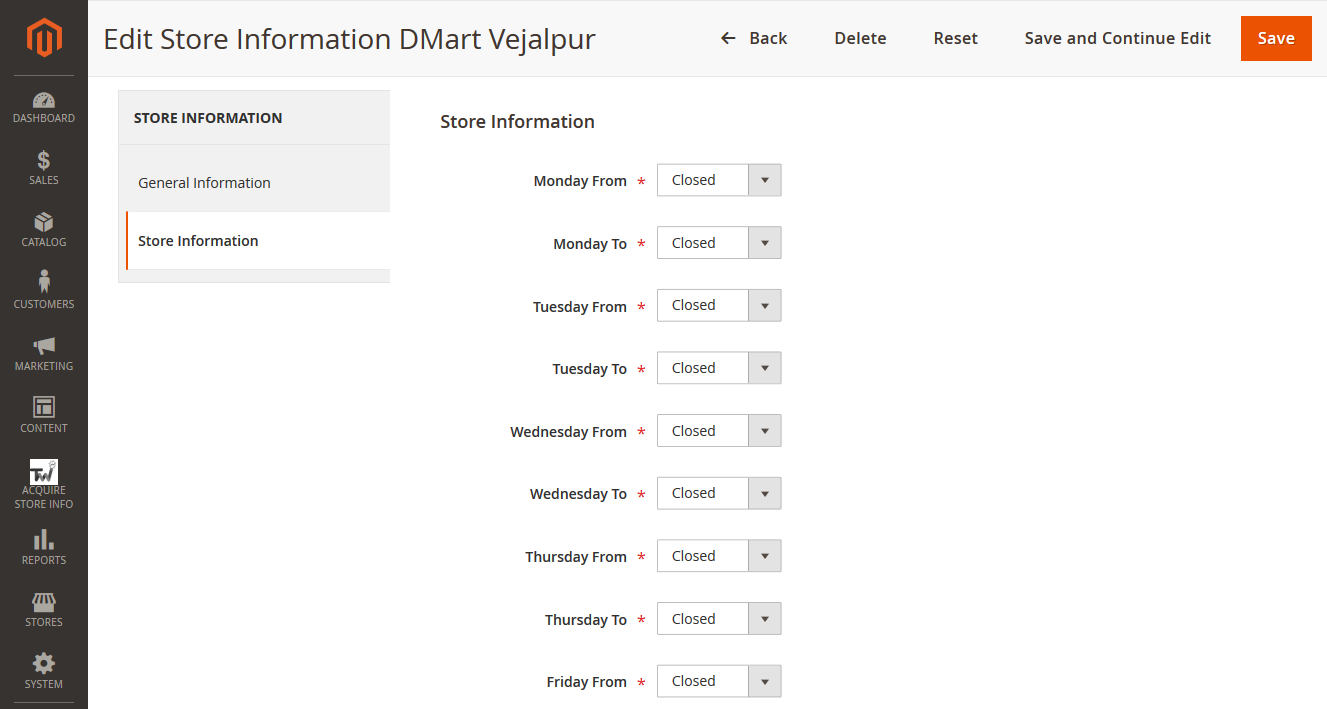Click the Store Information section heading
The width and height of the screenshot is (1327, 709).
[517, 121]
